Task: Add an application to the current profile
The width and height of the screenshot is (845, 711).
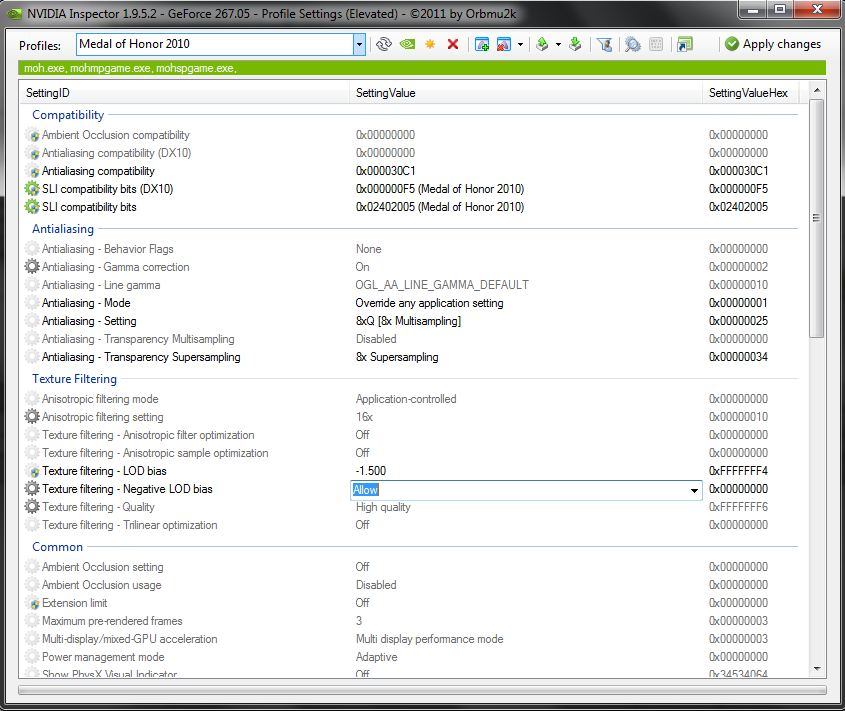Action: tap(482, 44)
